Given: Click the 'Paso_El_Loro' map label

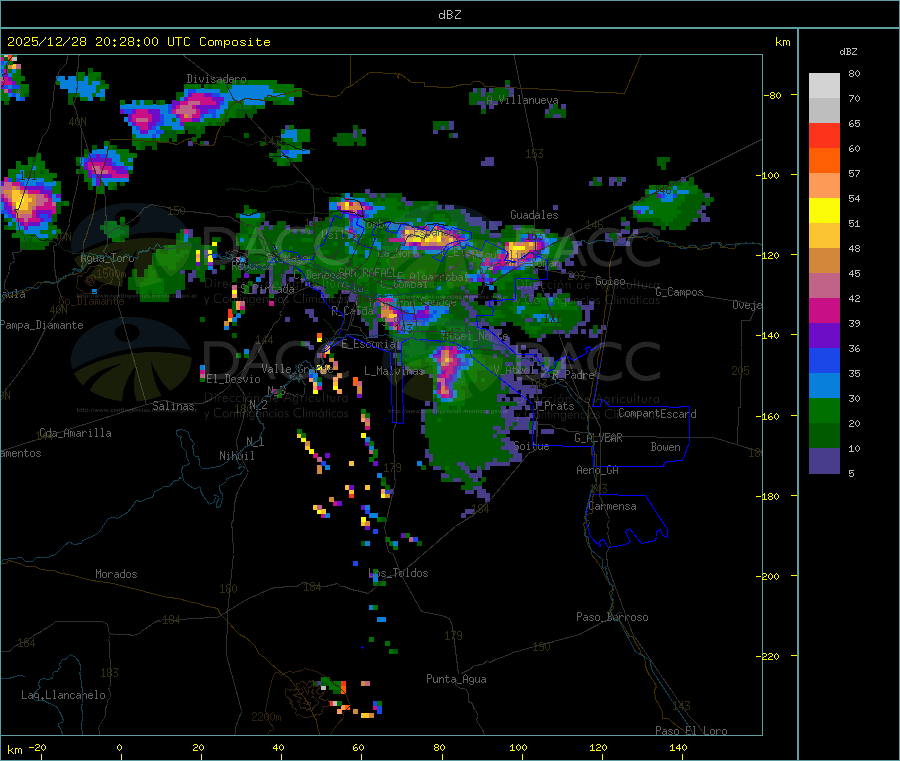Looking at the screenshot, I should coord(691,731).
